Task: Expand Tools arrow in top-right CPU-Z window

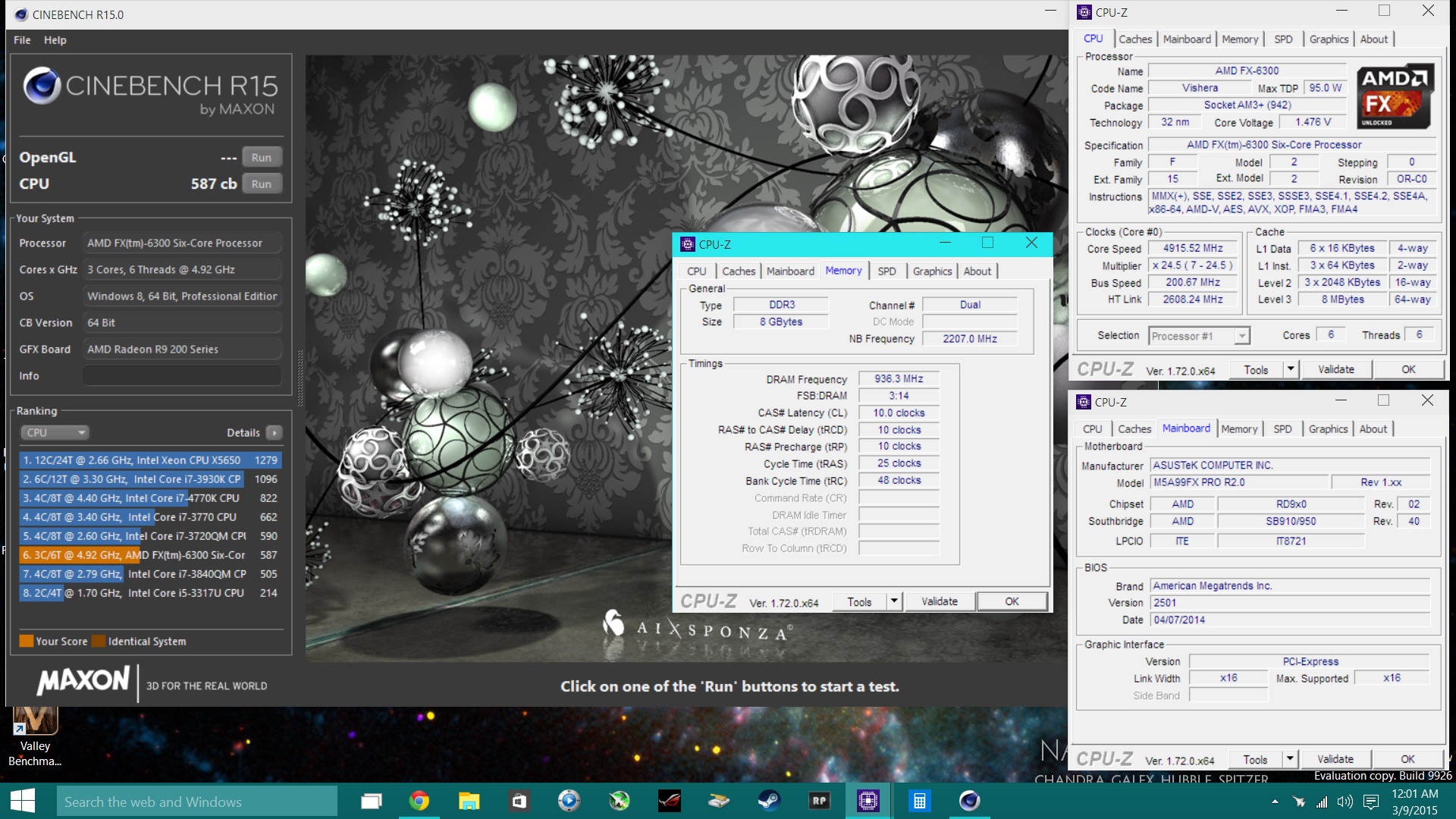Action: click(x=1291, y=370)
